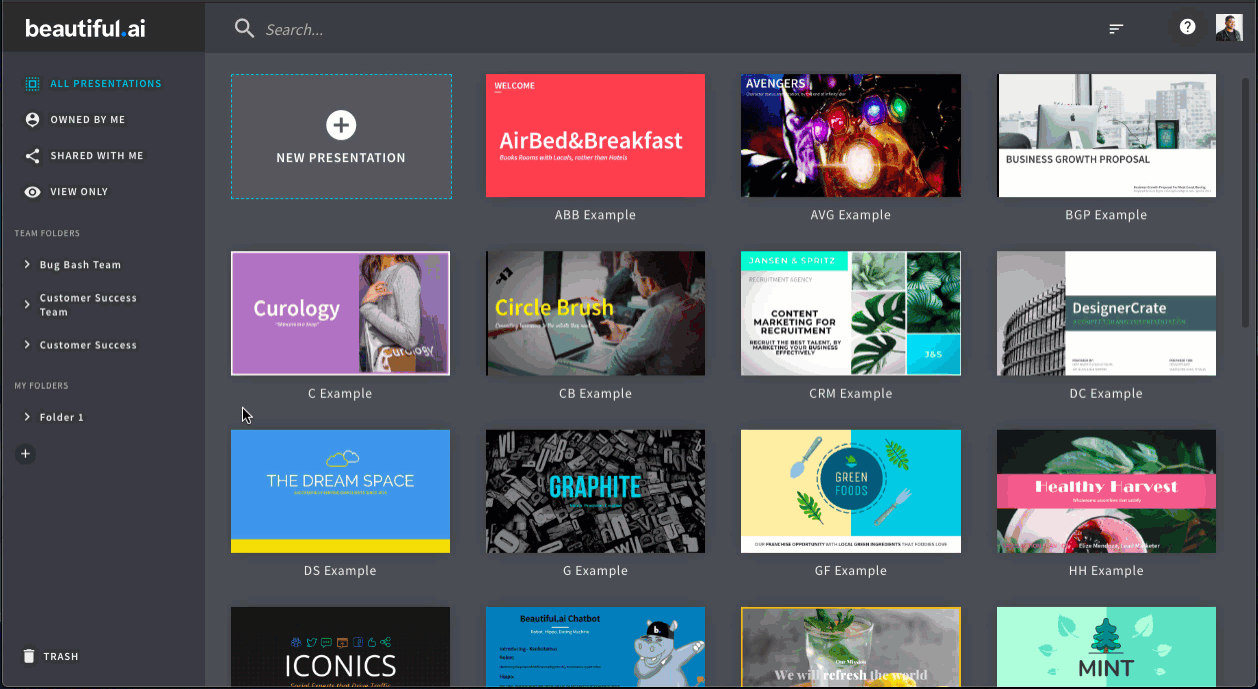This screenshot has height=689, width=1258.
Task: Click the Owned By Me person icon
Action: coord(32,119)
